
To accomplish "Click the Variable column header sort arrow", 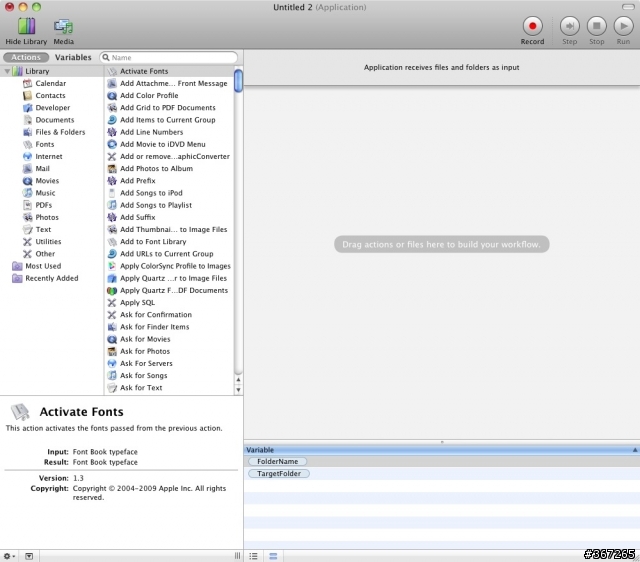I will click(x=635, y=450).
